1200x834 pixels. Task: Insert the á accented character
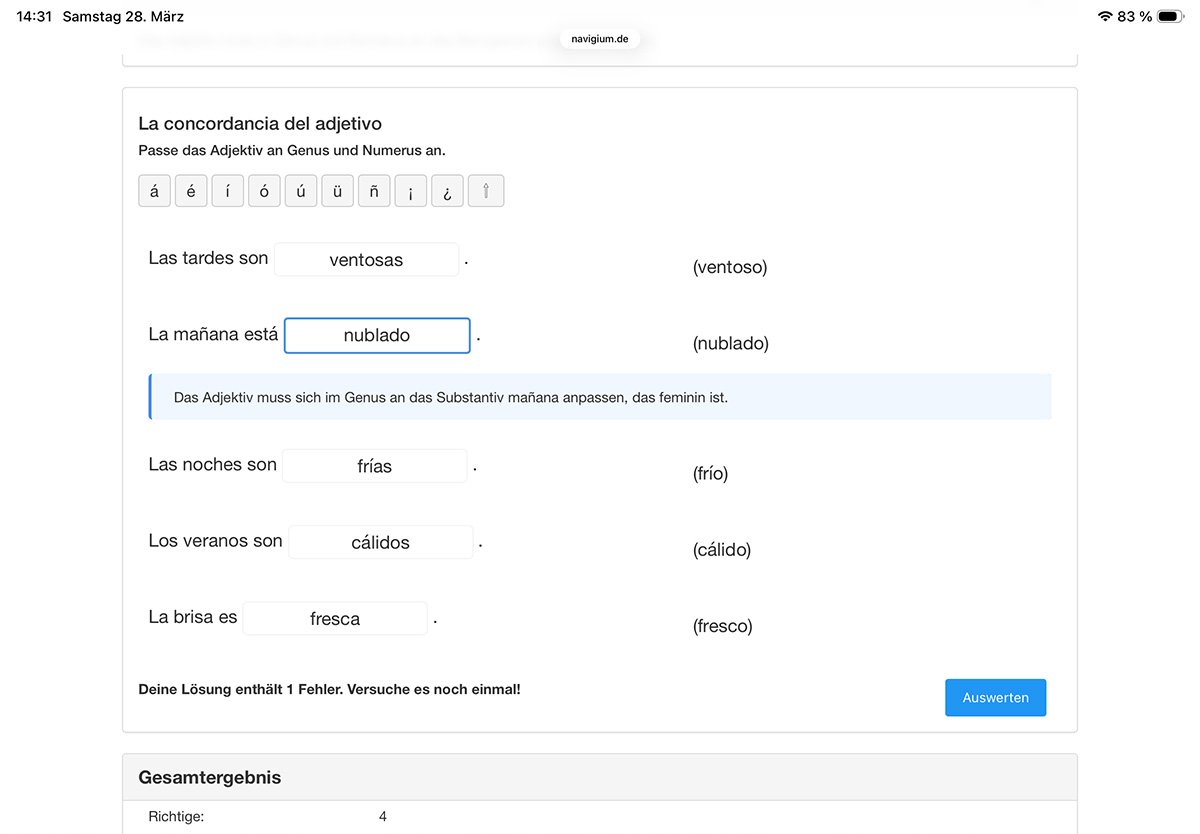point(154,191)
